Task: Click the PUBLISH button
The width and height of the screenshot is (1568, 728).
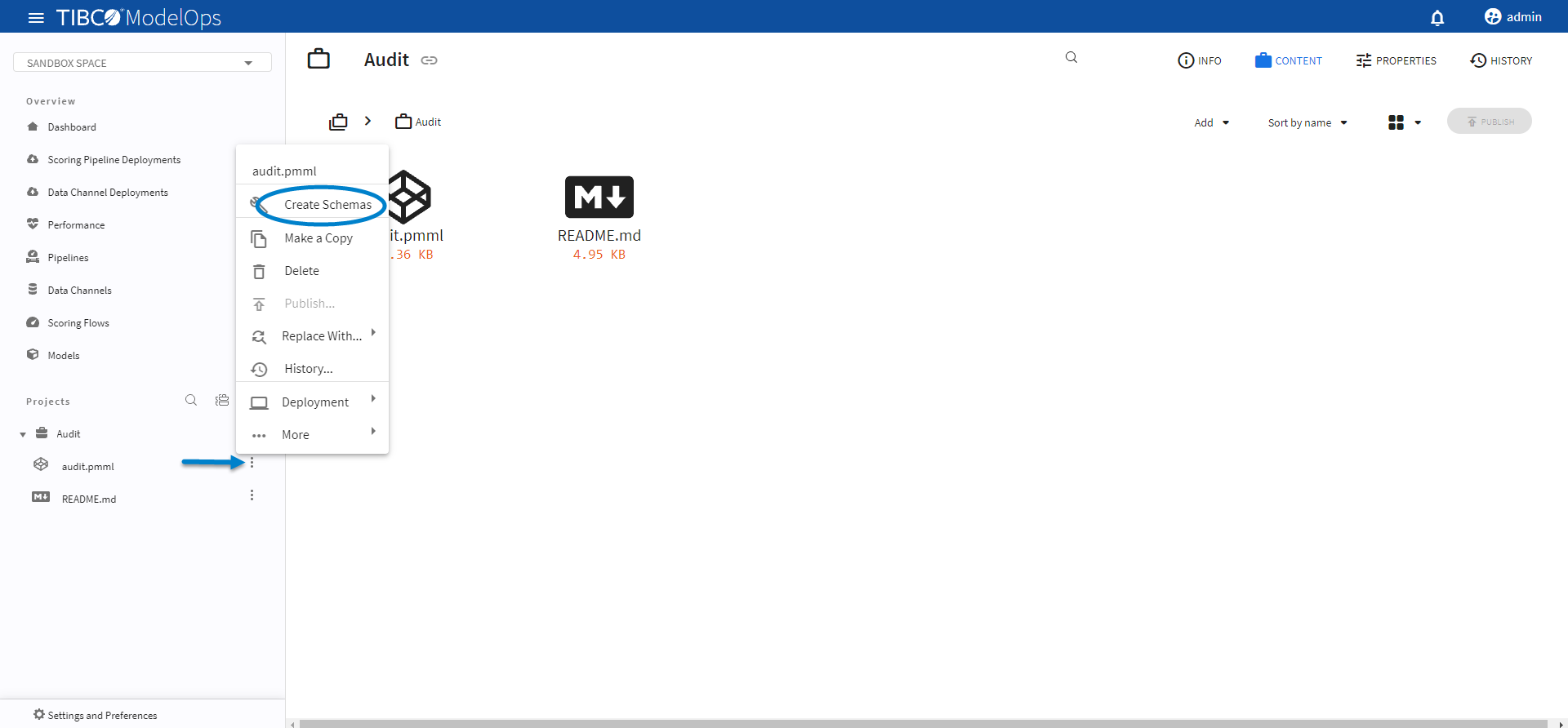Action: [1490, 122]
